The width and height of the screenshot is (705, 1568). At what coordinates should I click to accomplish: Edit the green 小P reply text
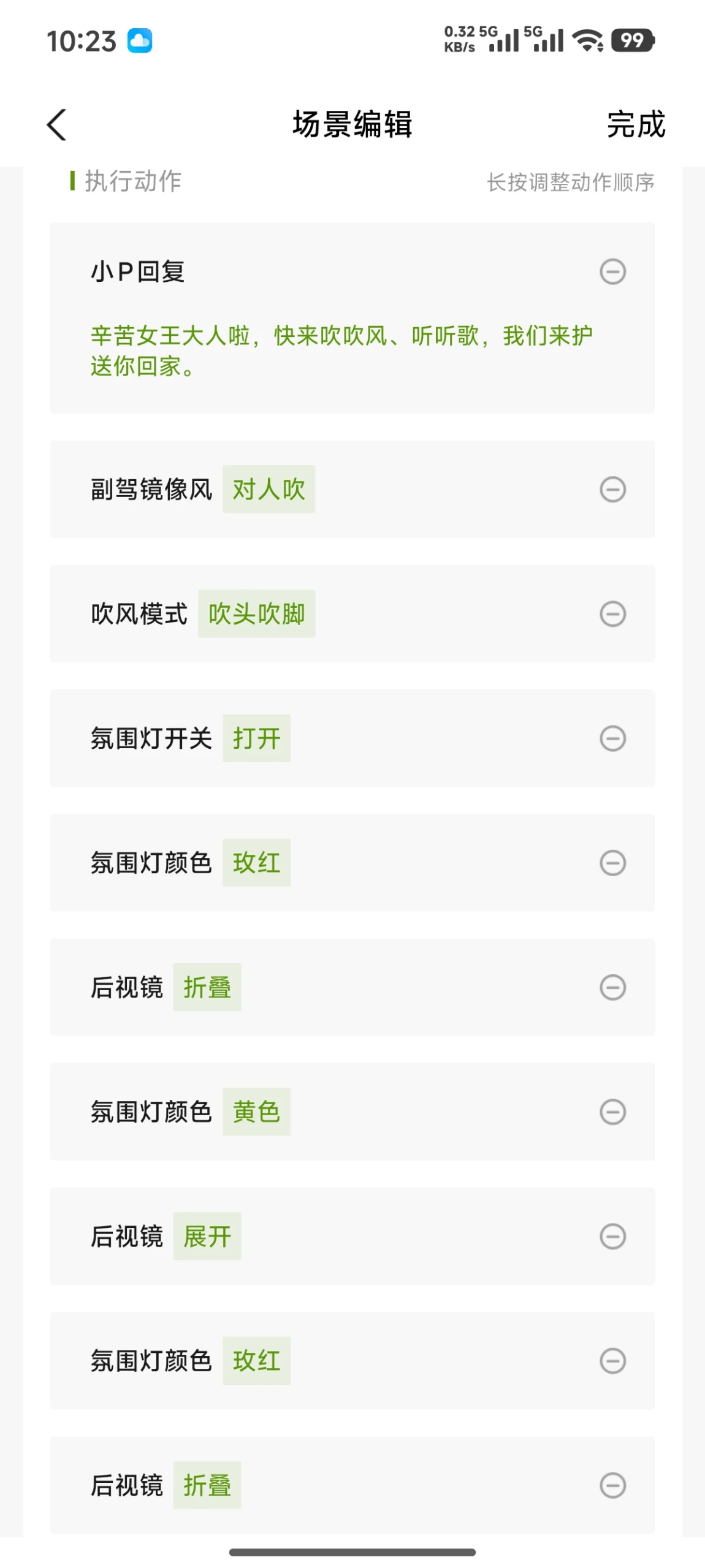click(341, 350)
